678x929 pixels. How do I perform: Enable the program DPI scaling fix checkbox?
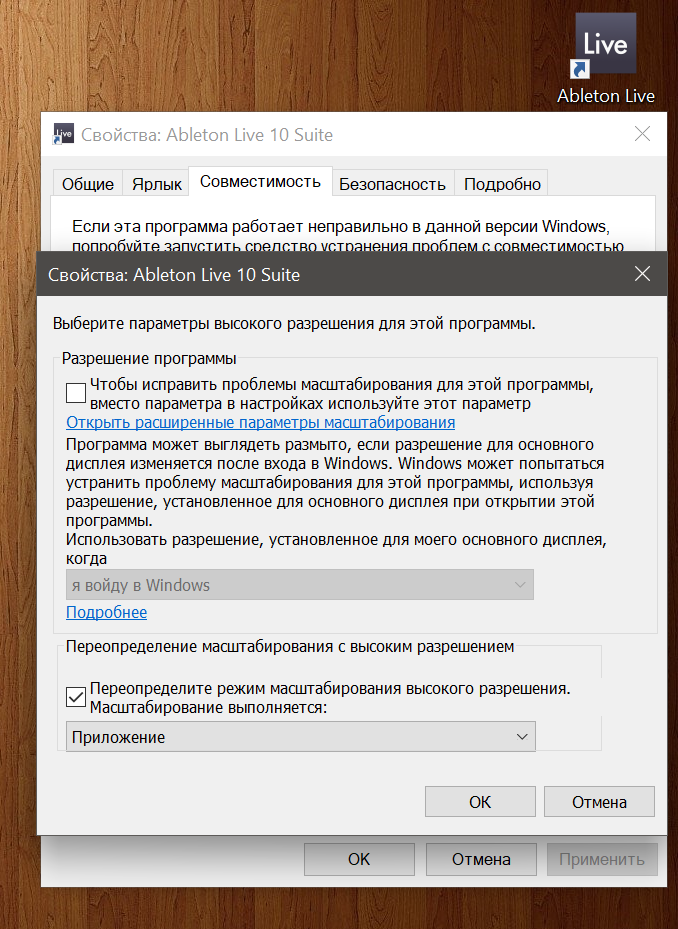[x=76, y=393]
